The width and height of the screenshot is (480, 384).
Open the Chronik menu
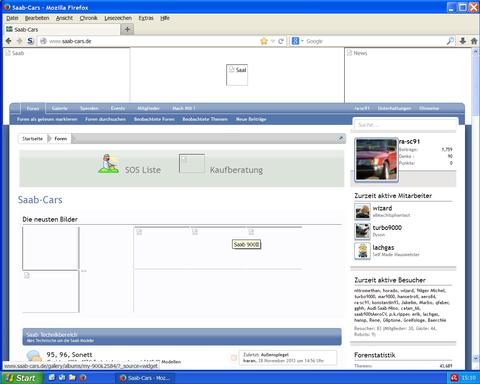(x=89, y=18)
